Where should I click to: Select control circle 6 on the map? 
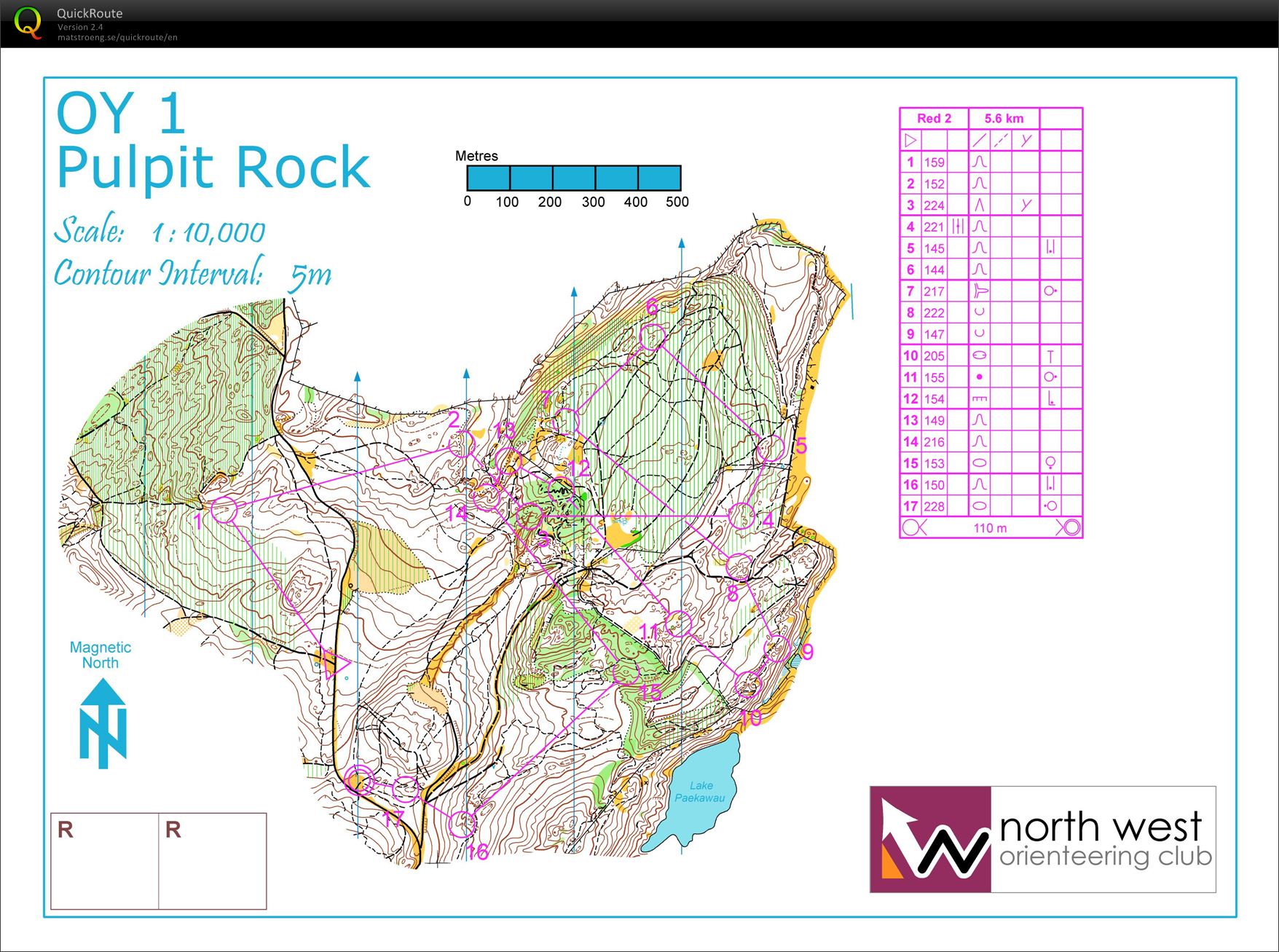point(652,337)
